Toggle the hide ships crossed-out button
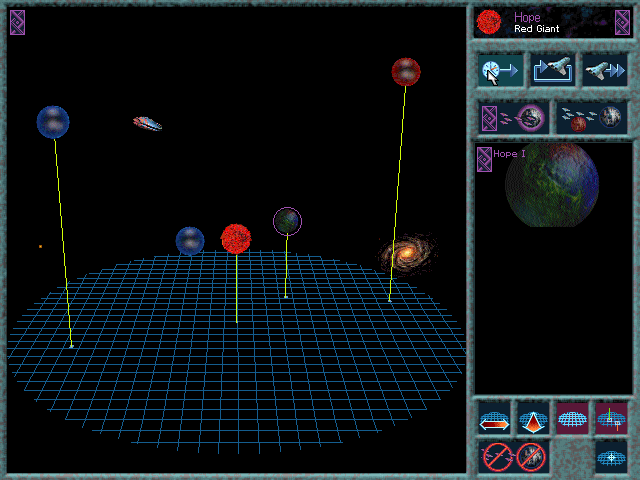Viewport: 640px width, 480px height. pyautogui.click(x=498, y=457)
